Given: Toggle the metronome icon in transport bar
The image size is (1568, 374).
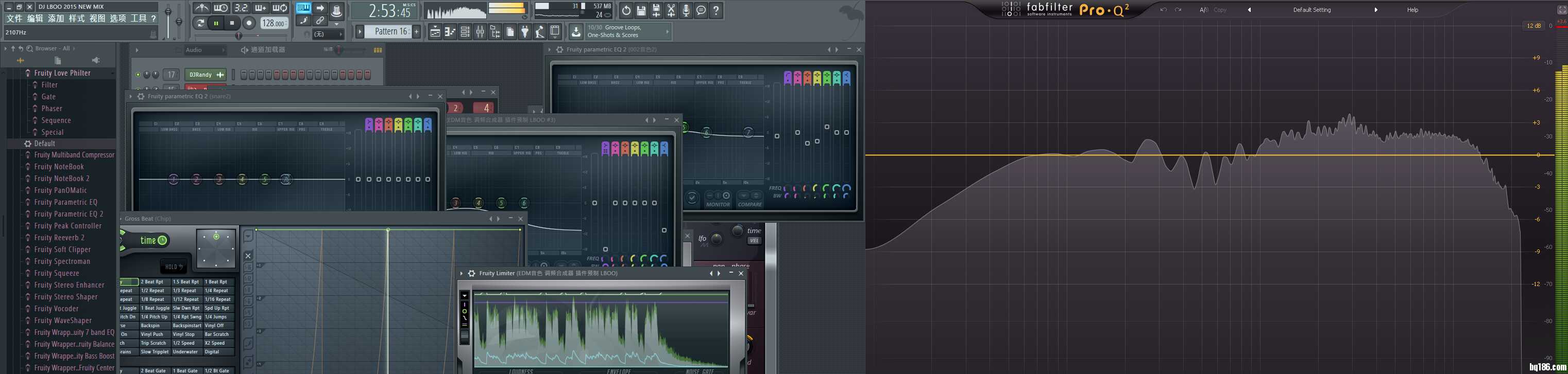Looking at the screenshot, I should (x=201, y=8).
